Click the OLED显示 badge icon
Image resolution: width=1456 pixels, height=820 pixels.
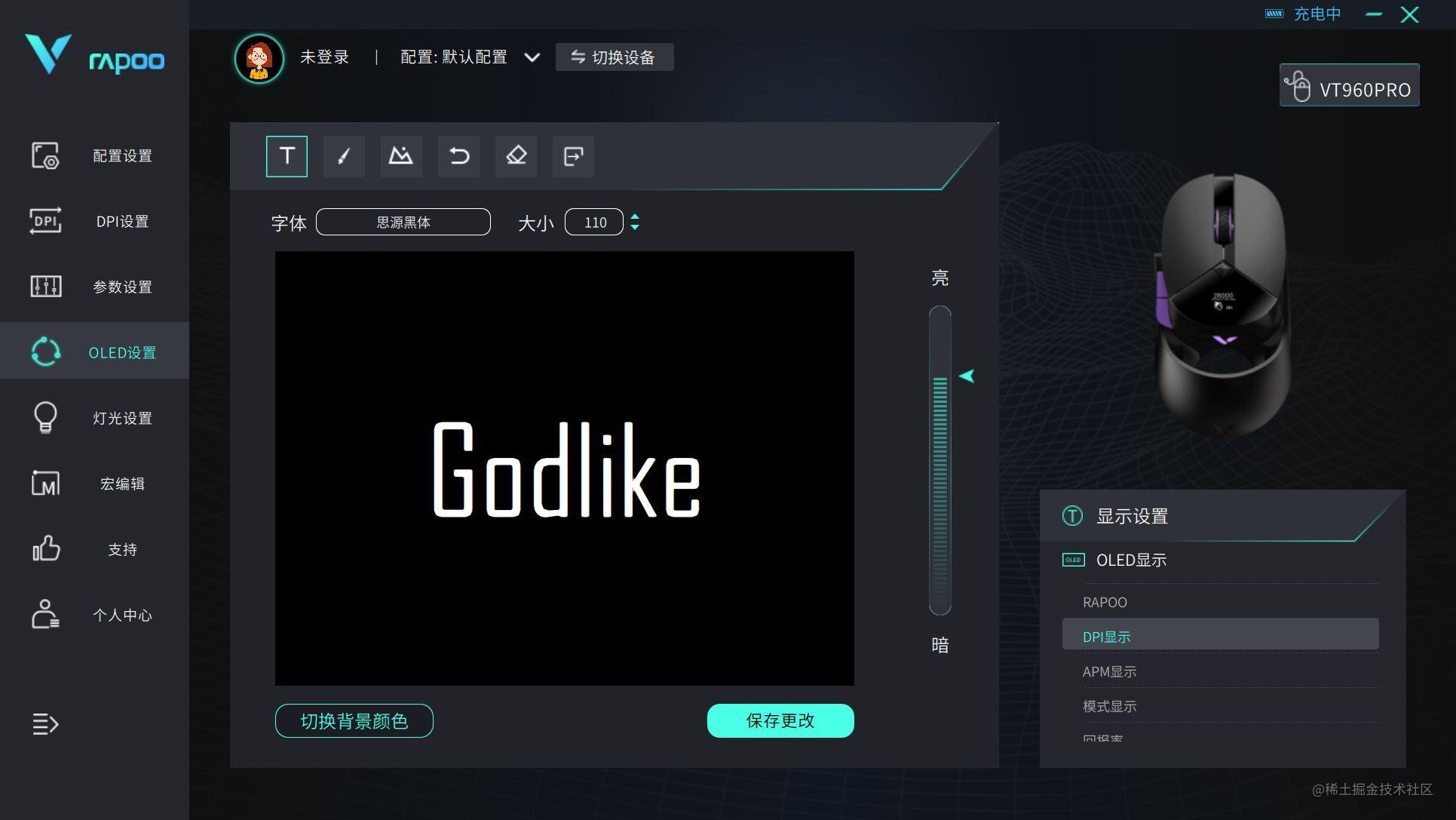click(x=1073, y=560)
